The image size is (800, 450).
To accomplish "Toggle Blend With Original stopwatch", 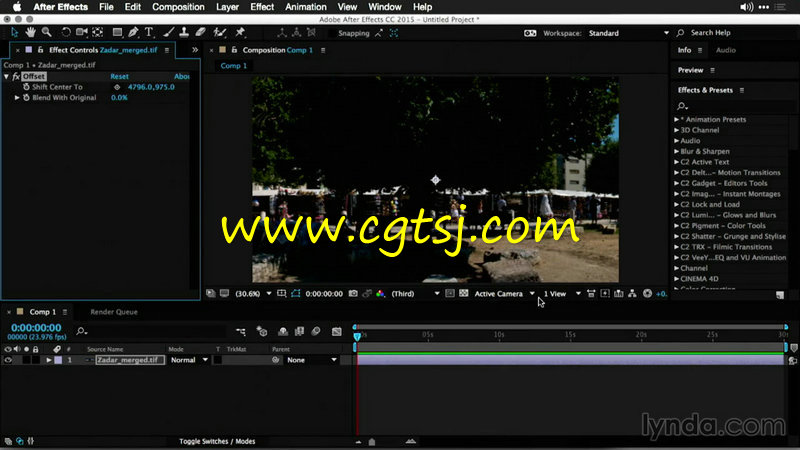I will tap(26, 97).
